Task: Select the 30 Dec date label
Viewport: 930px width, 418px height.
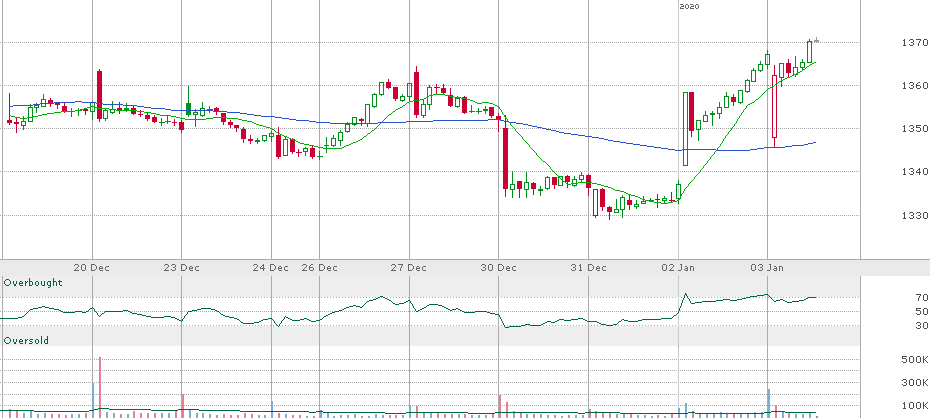Action: [499, 267]
